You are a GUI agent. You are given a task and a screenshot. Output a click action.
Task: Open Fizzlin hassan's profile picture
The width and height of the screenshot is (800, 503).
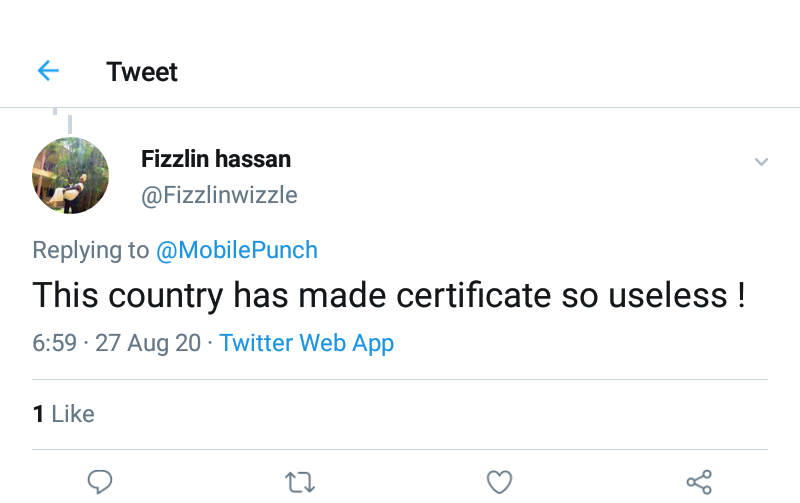[70, 176]
